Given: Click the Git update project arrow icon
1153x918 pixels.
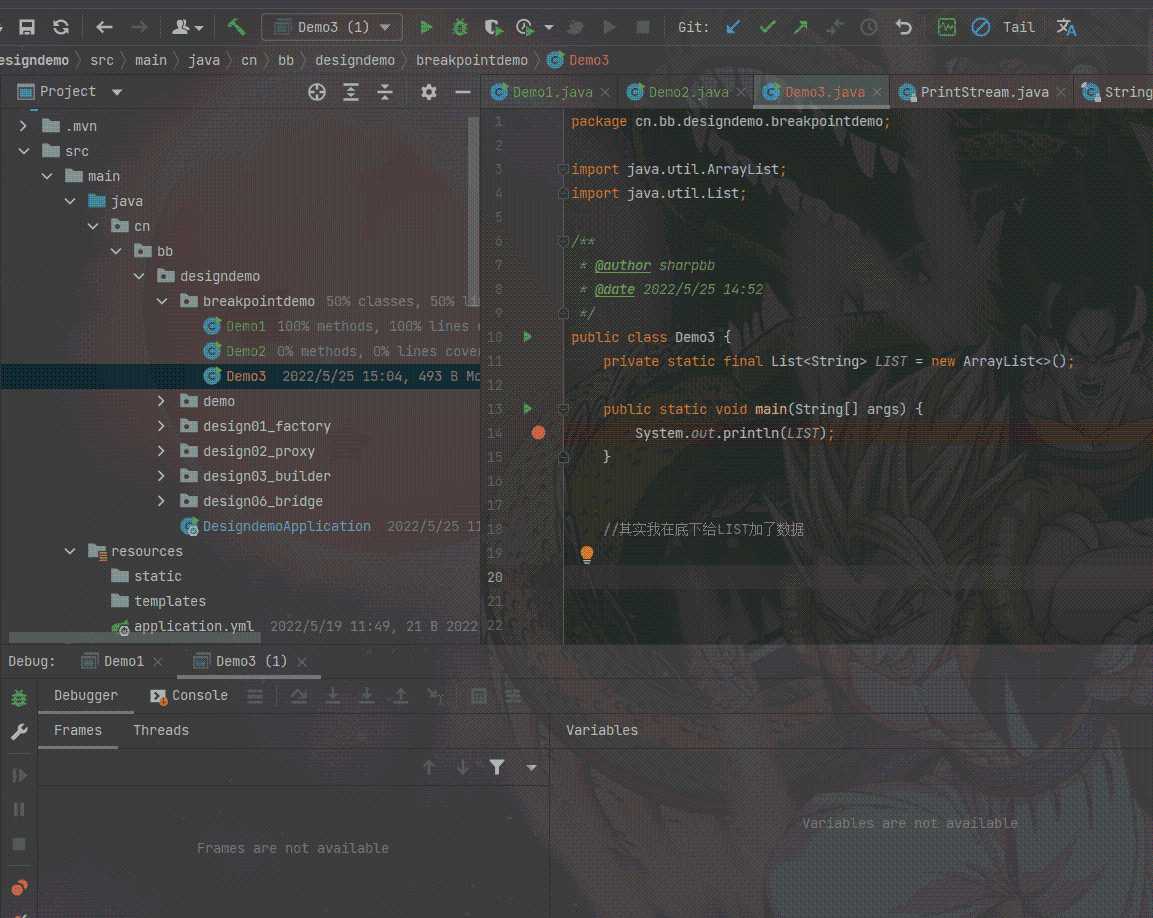Looking at the screenshot, I should [x=733, y=27].
